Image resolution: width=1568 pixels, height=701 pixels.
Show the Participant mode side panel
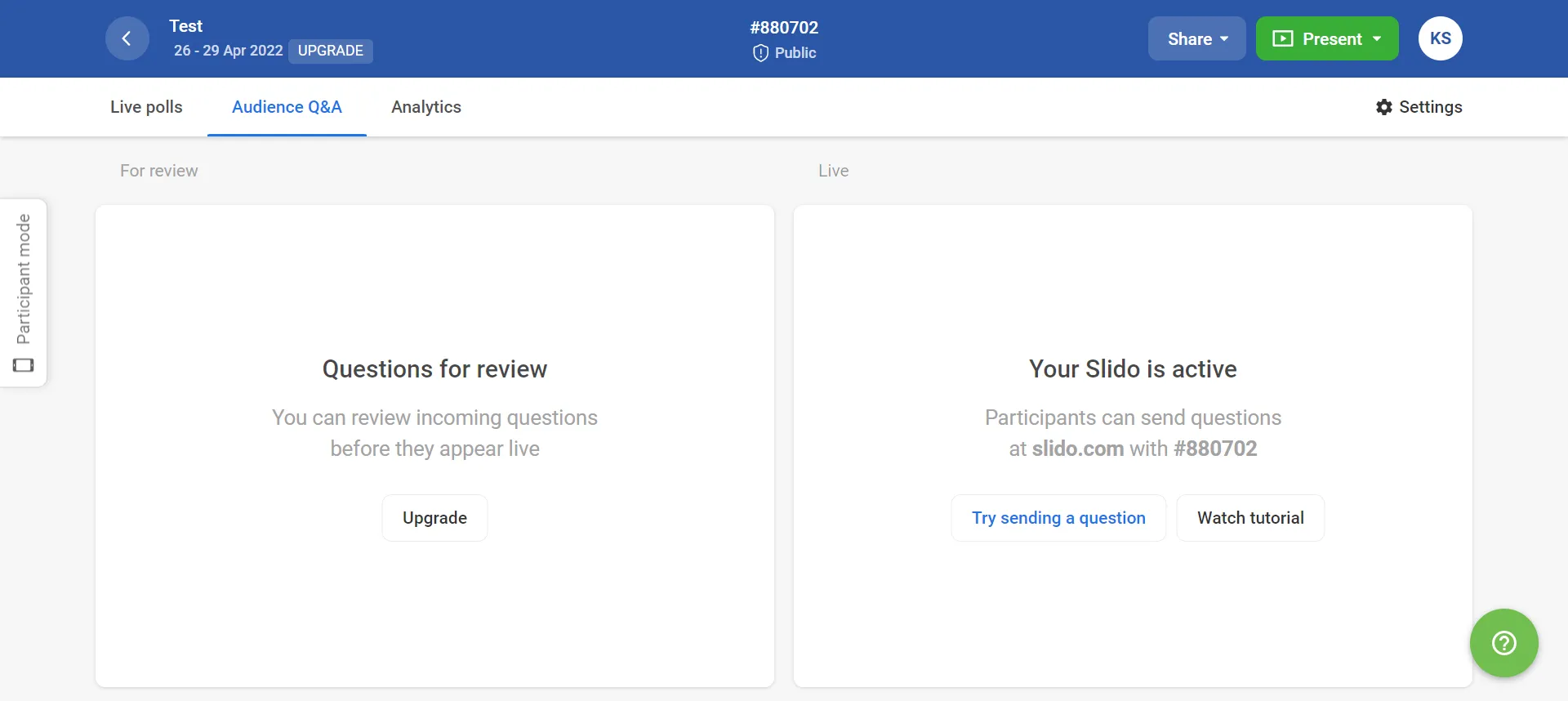click(x=24, y=292)
